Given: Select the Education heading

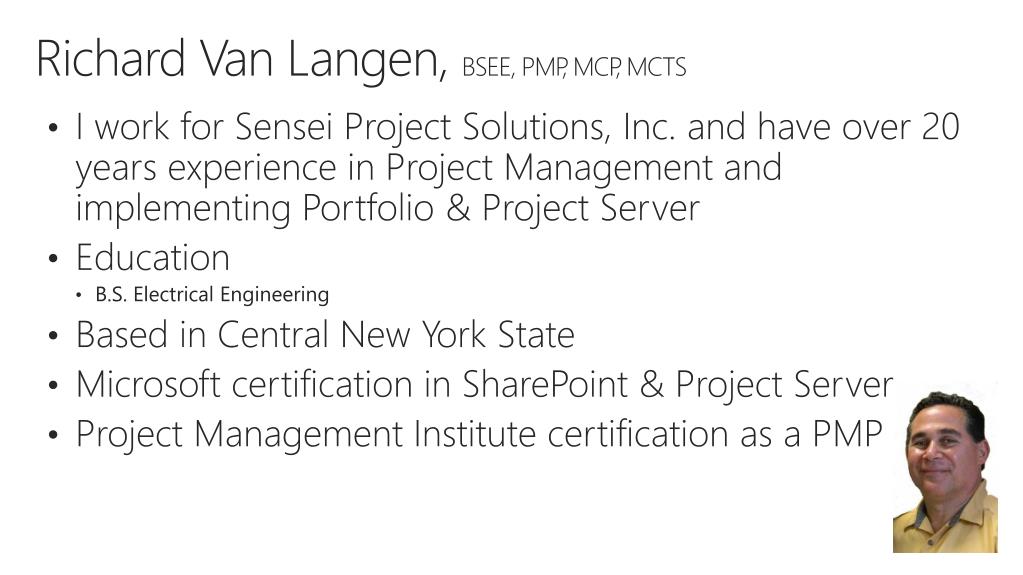Looking at the screenshot, I should coord(153,257).
